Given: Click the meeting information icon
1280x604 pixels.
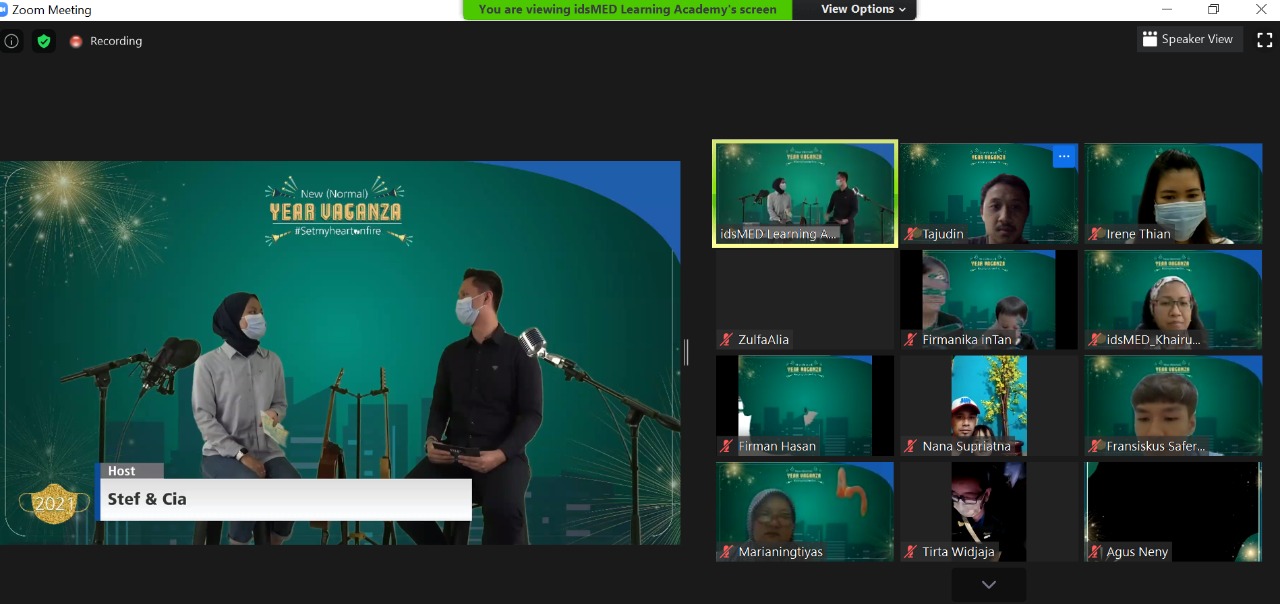Looking at the screenshot, I should pos(12,41).
